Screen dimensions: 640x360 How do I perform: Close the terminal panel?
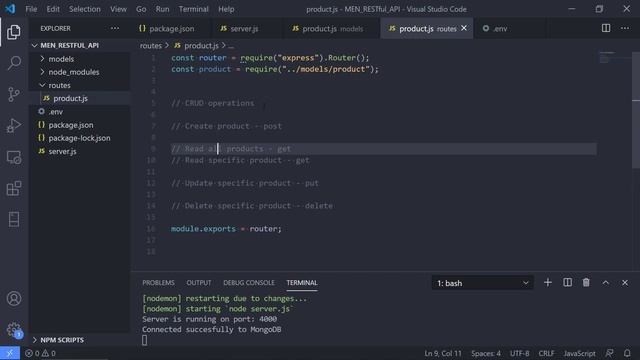point(625,282)
